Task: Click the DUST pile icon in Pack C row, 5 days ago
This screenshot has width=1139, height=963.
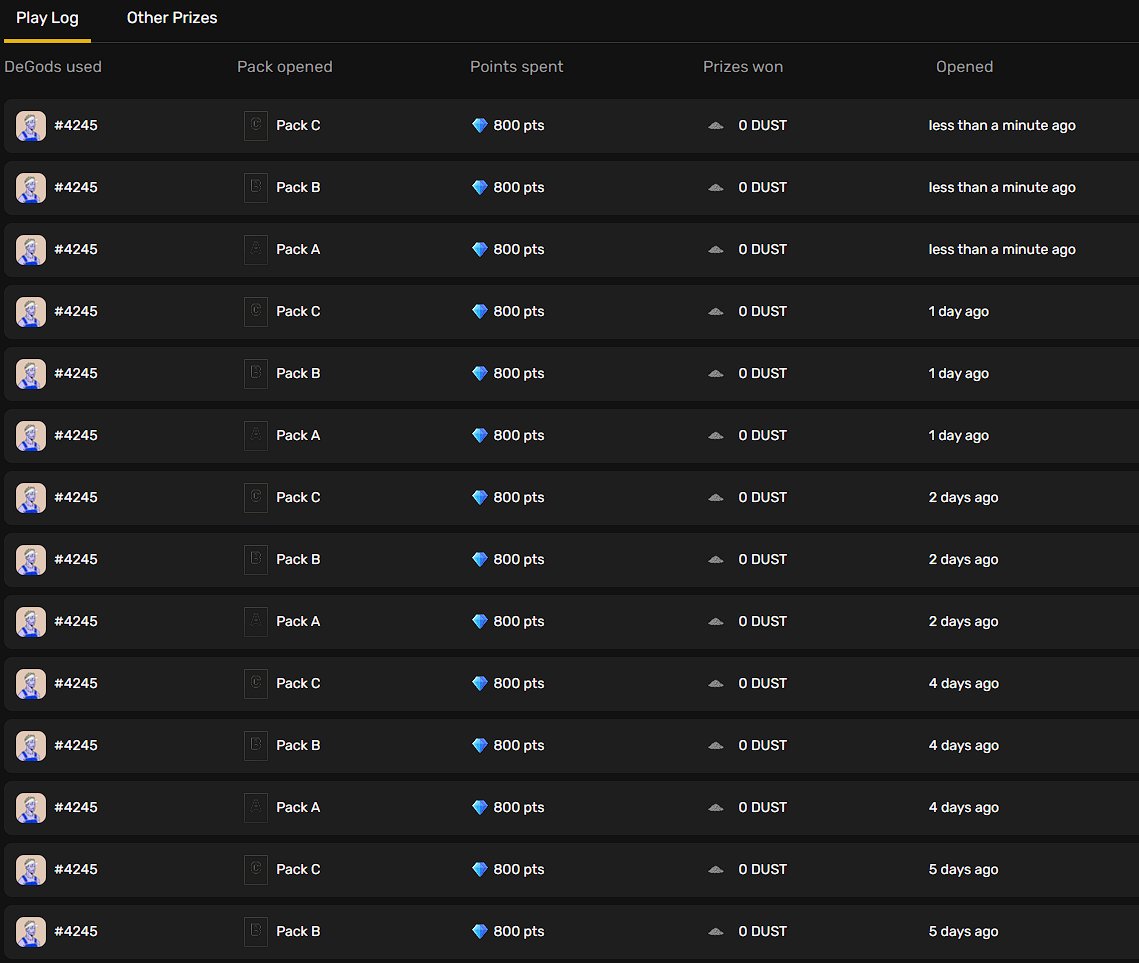Action: pyautogui.click(x=716, y=869)
